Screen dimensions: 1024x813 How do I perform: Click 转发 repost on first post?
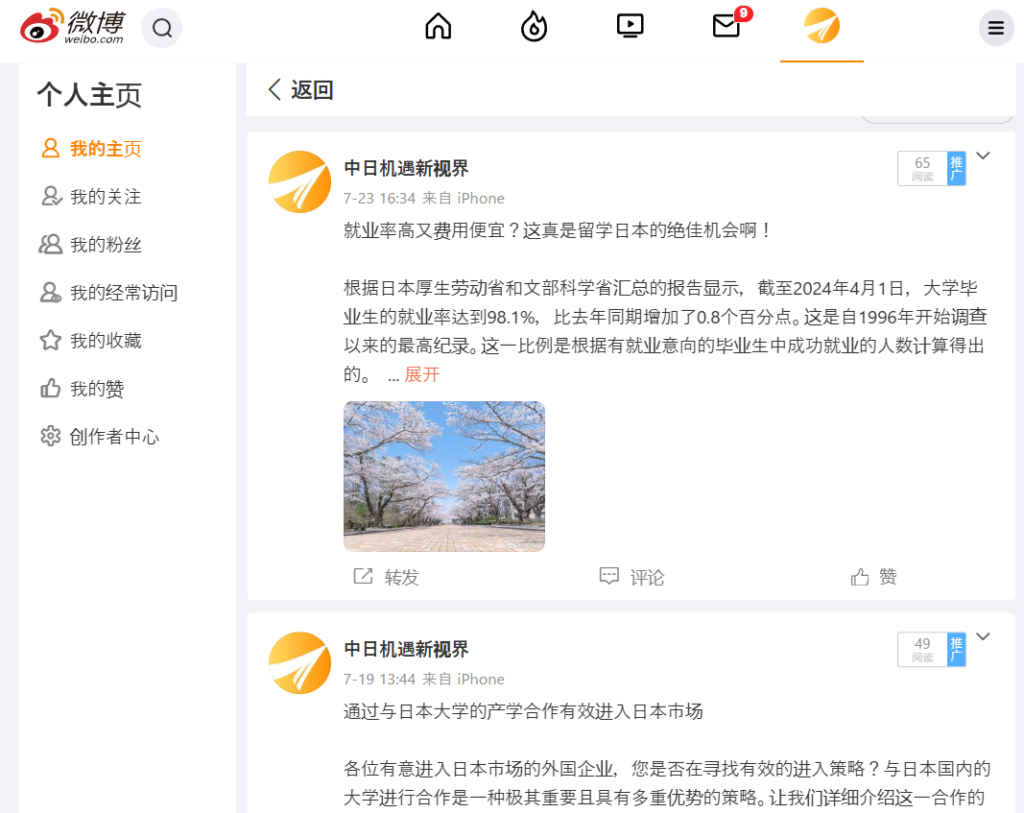click(386, 577)
